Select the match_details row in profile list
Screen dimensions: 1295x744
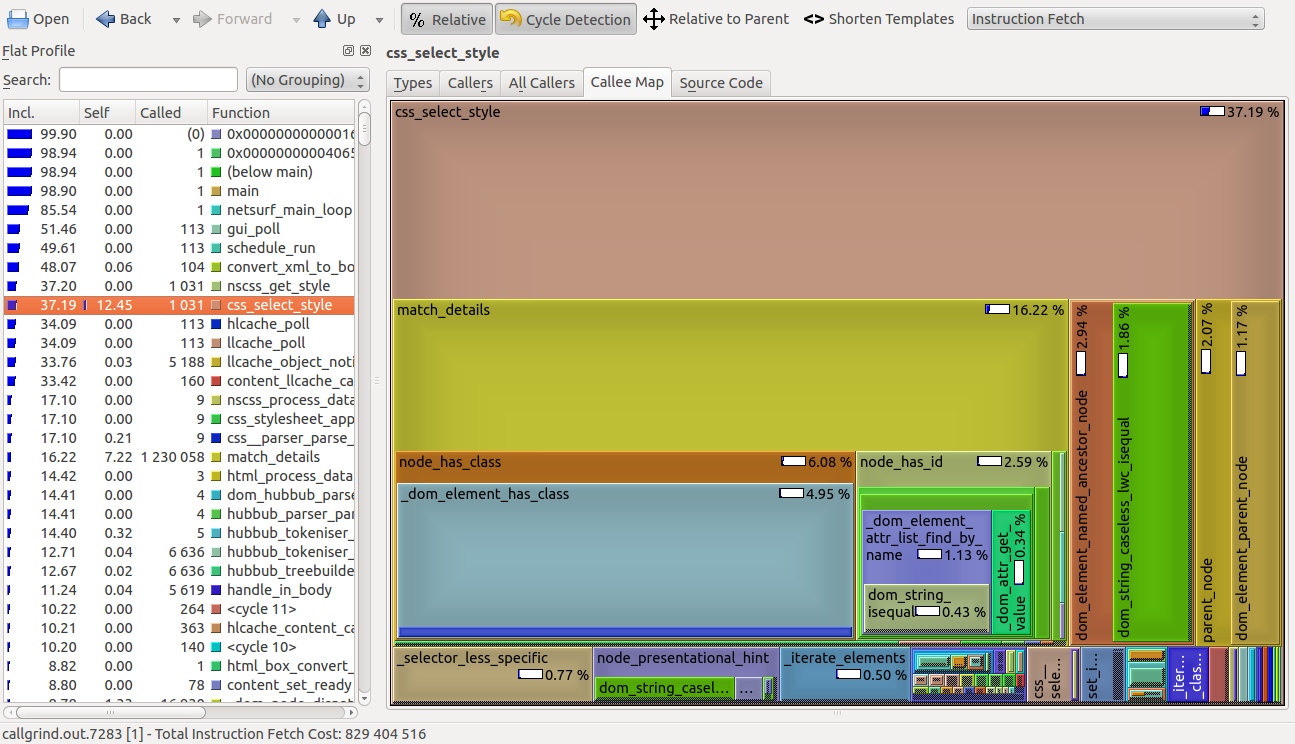pos(179,457)
